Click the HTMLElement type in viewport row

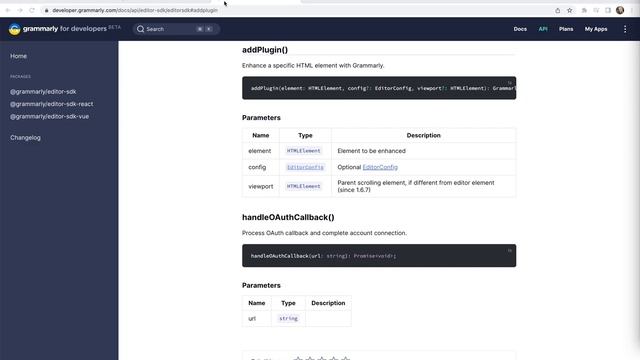pyautogui.click(x=303, y=186)
